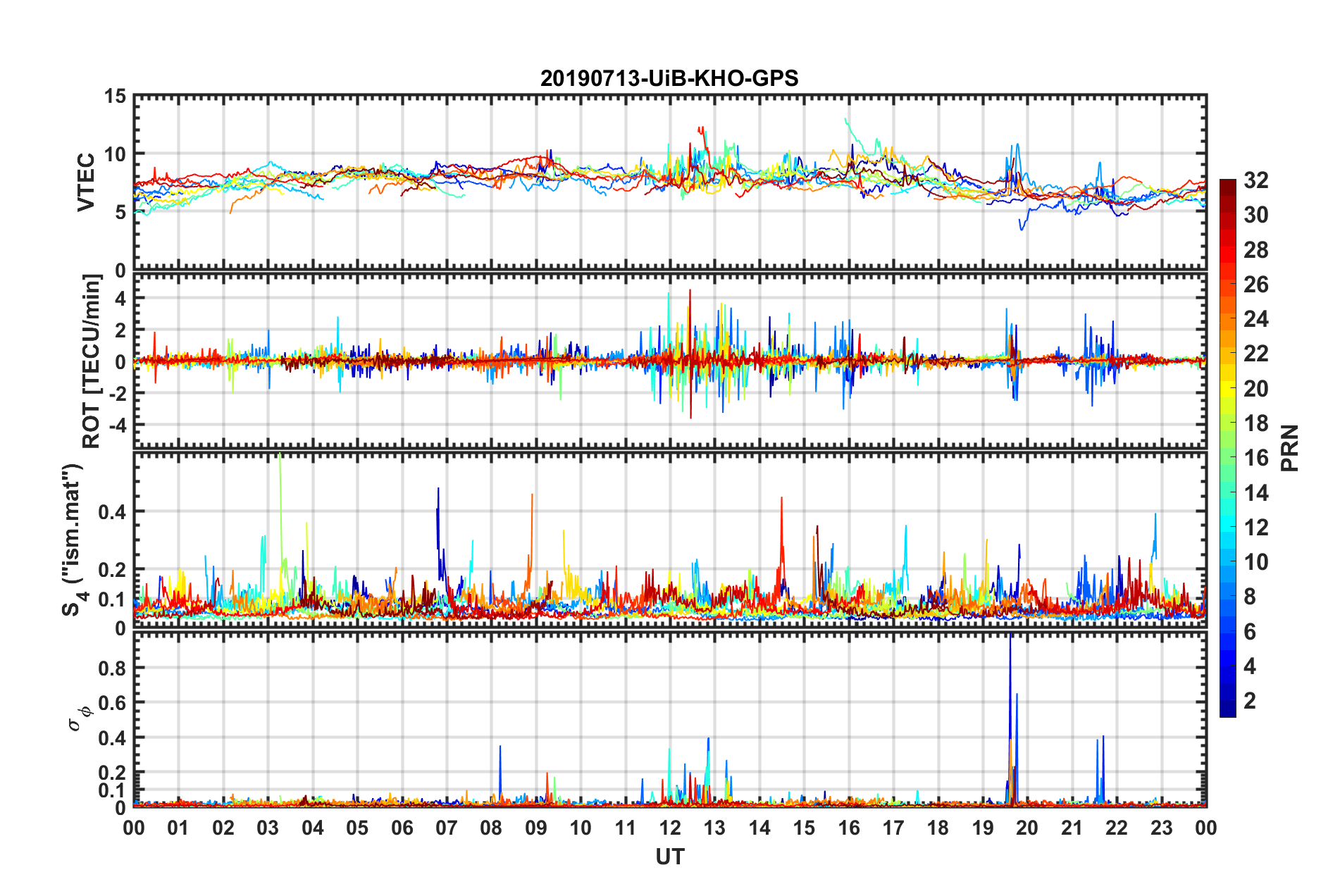Click x-axis tick label 09
1340x896 pixels.
[535, 828]
